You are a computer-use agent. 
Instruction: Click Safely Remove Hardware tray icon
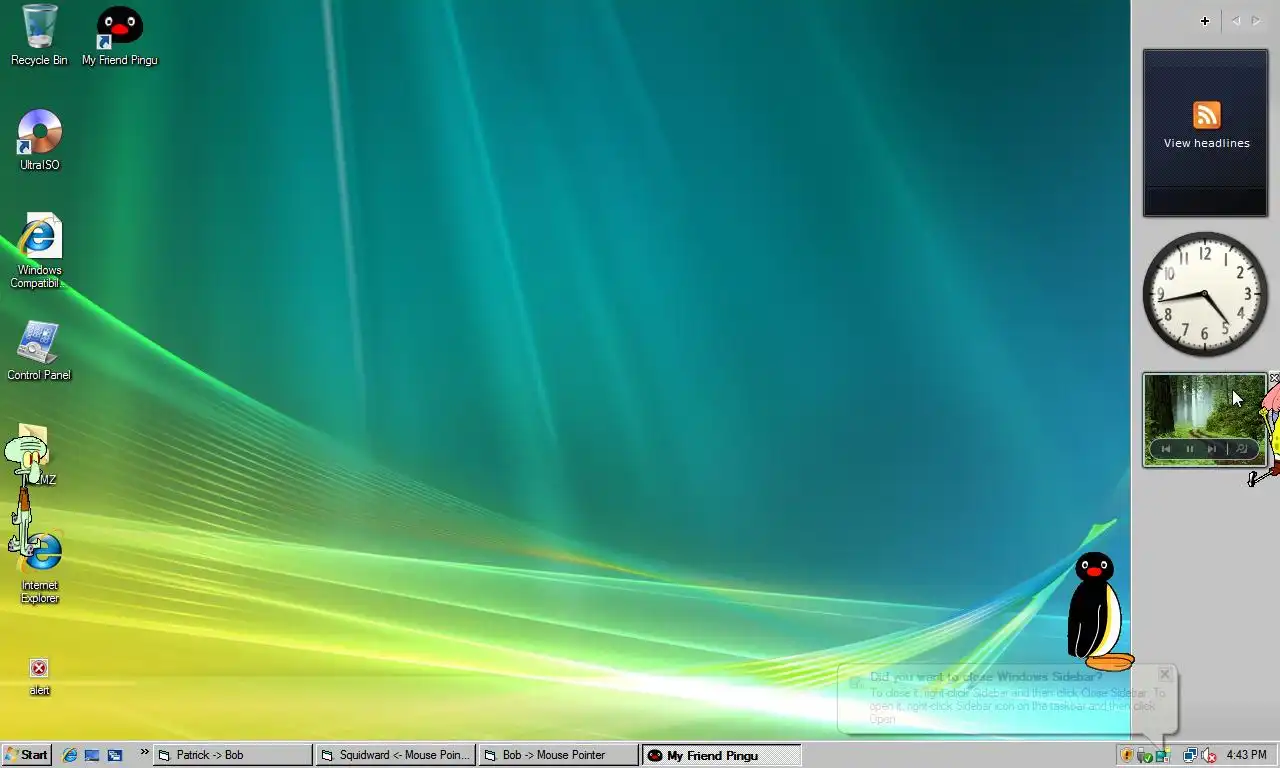coord(1145,756)
